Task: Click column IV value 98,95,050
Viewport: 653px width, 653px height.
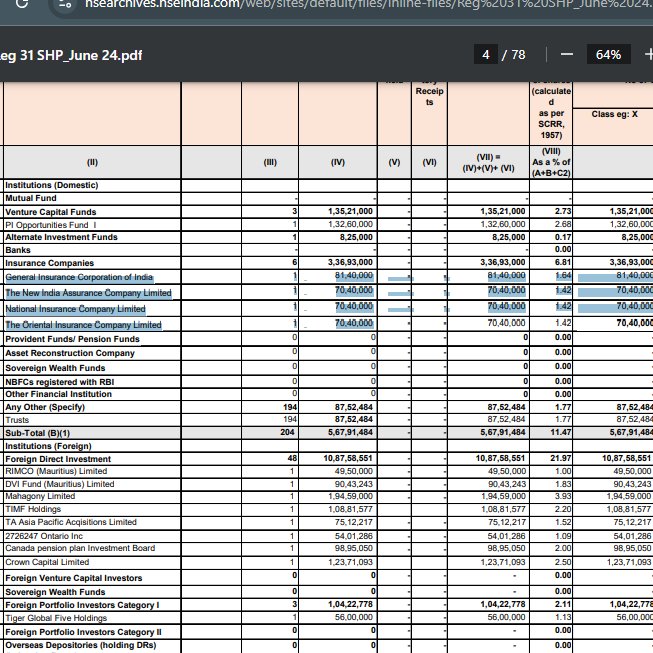Action: click(x=354, y=548)
